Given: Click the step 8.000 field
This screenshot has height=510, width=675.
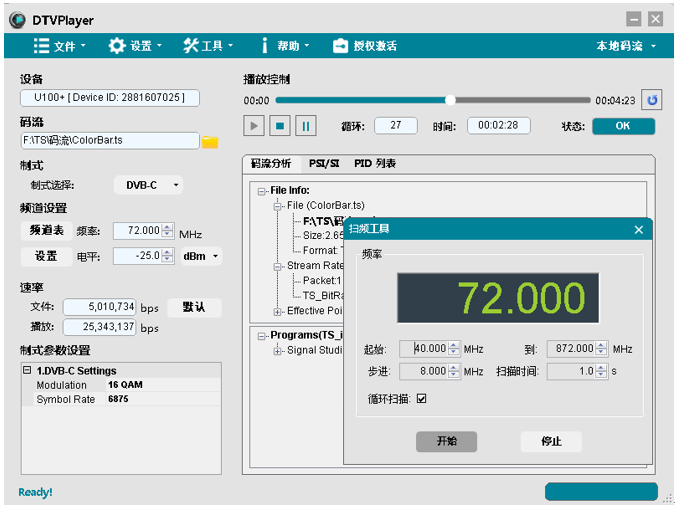Looking at the screenshot, I should coord(424,371).
